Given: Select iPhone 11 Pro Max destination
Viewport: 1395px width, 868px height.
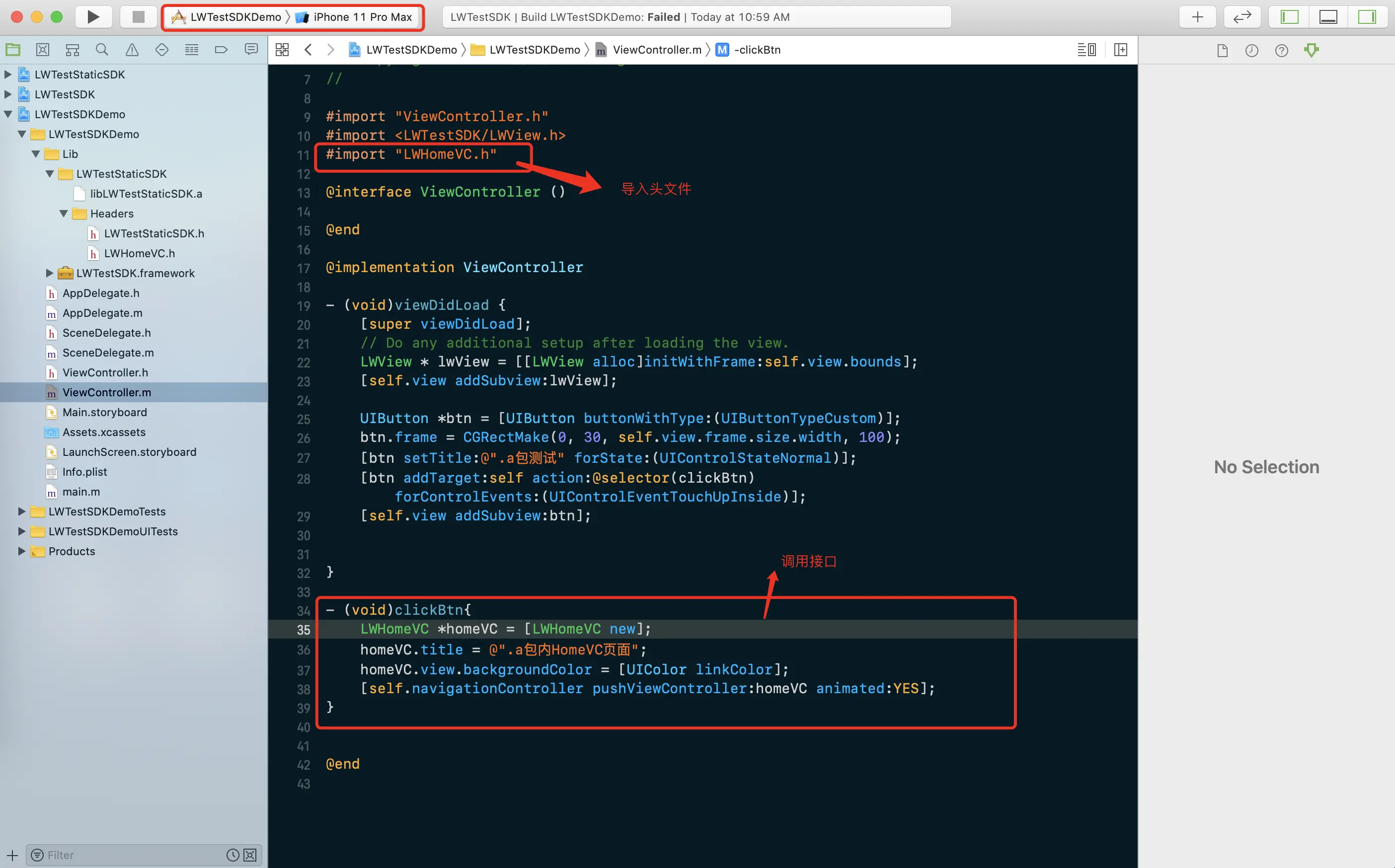Looking at the screenshot, I should pos(362,17).
